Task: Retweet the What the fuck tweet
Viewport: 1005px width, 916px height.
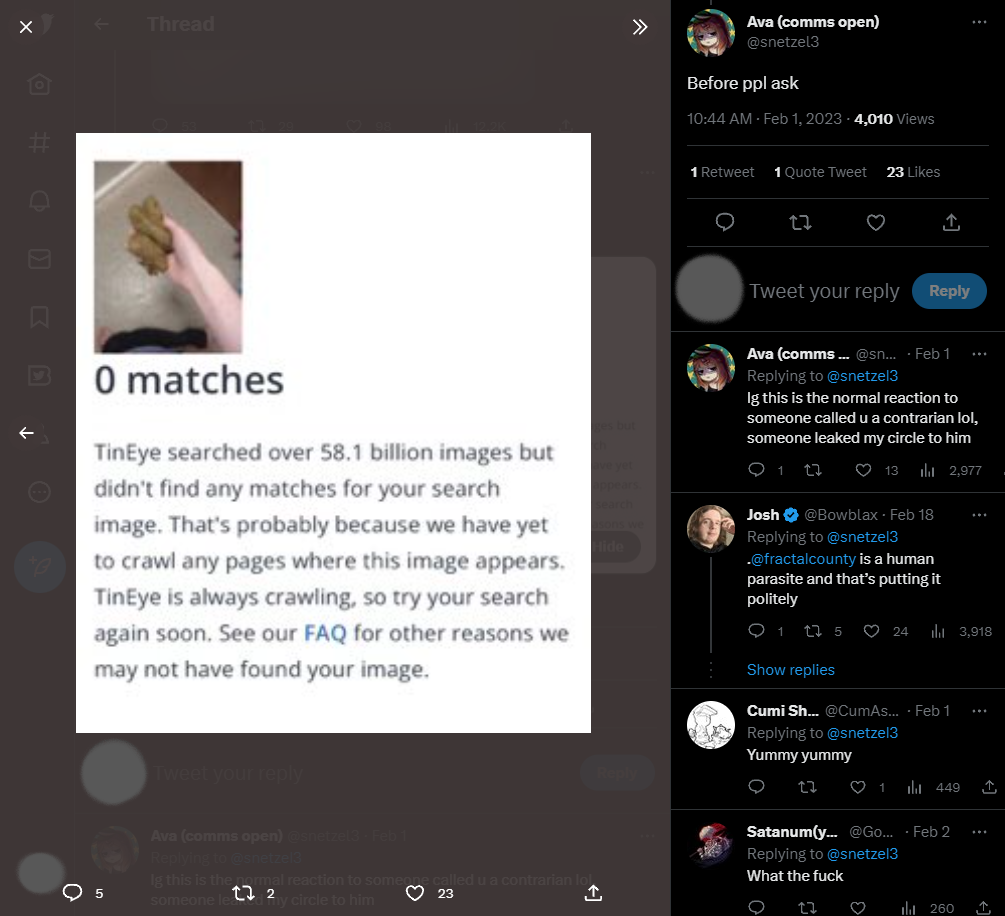Action: pos(807,908)
